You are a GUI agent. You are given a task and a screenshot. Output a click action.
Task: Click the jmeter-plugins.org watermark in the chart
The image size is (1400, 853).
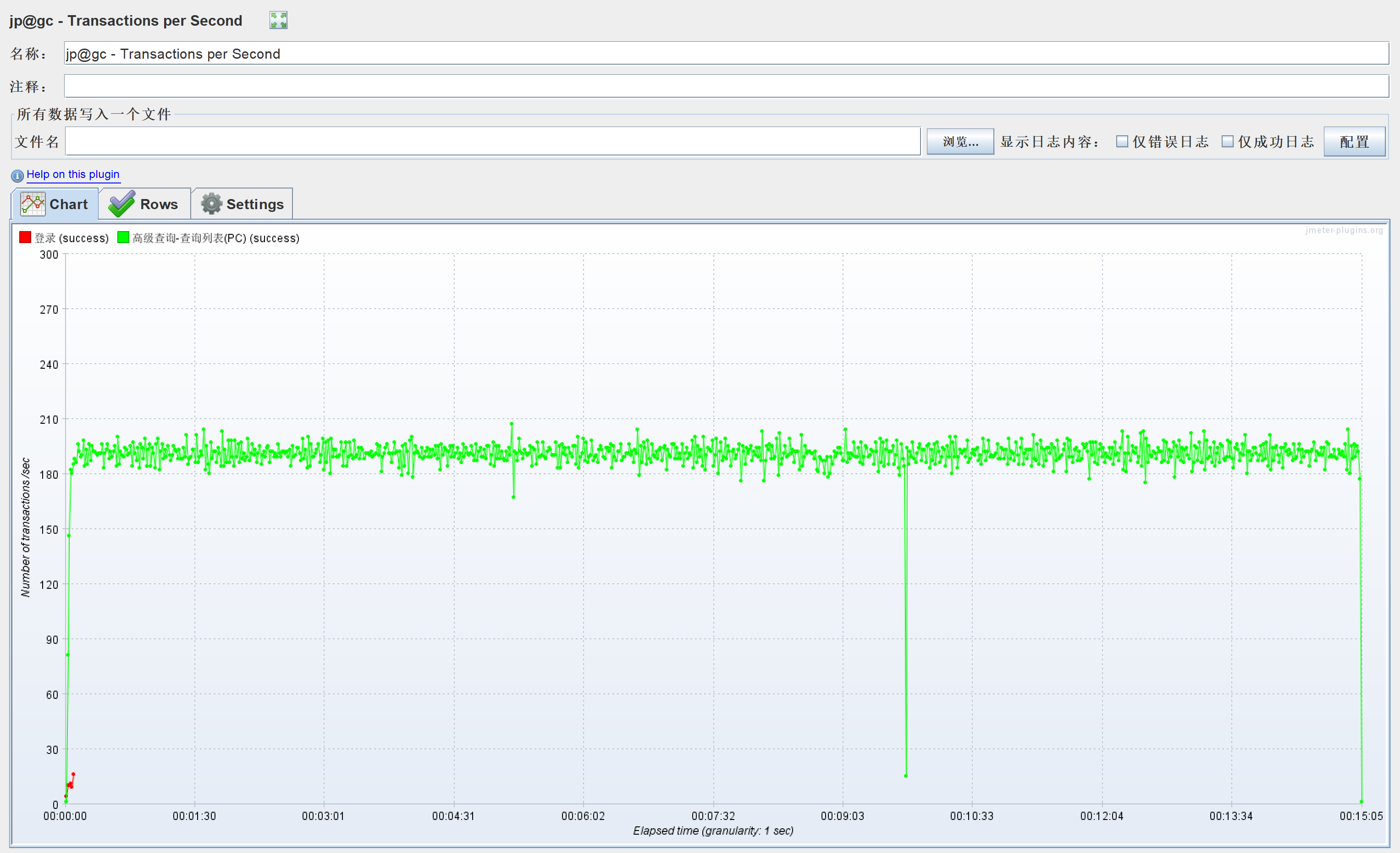(x=1345, y=231)
